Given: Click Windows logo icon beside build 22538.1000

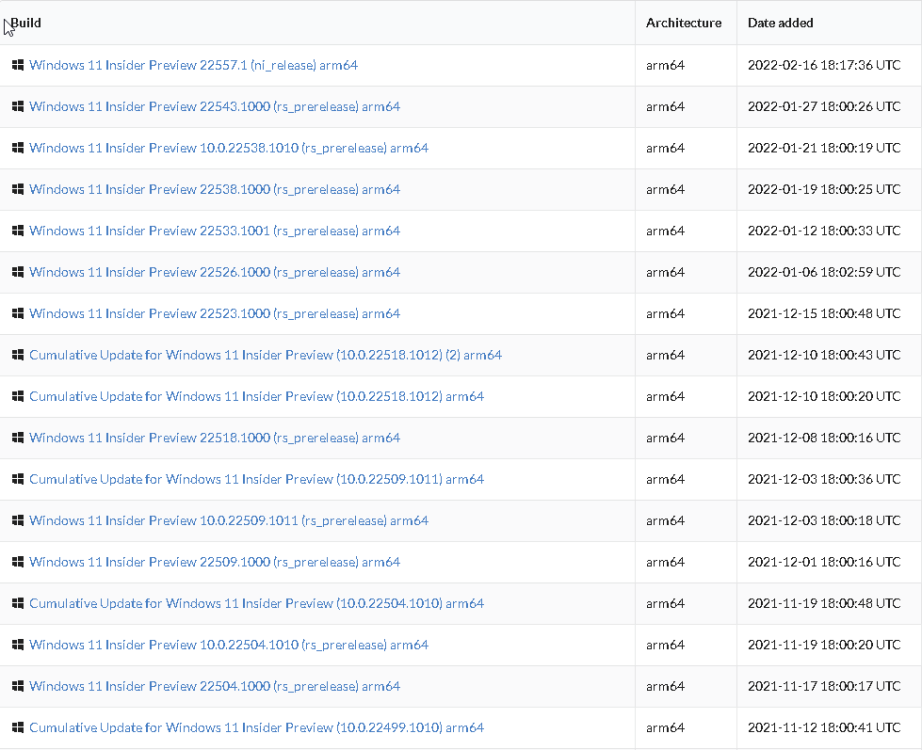Looking at the screenshot, I should 18,189.
